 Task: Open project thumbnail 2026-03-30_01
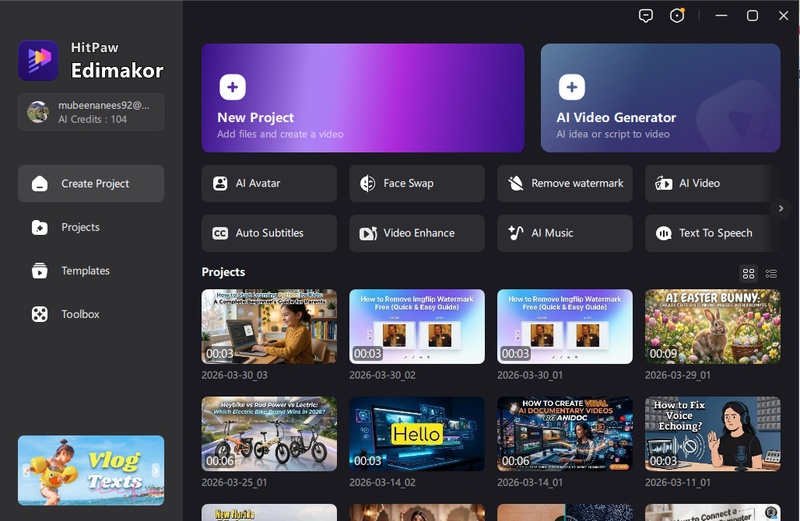click(x=565, y=327)
